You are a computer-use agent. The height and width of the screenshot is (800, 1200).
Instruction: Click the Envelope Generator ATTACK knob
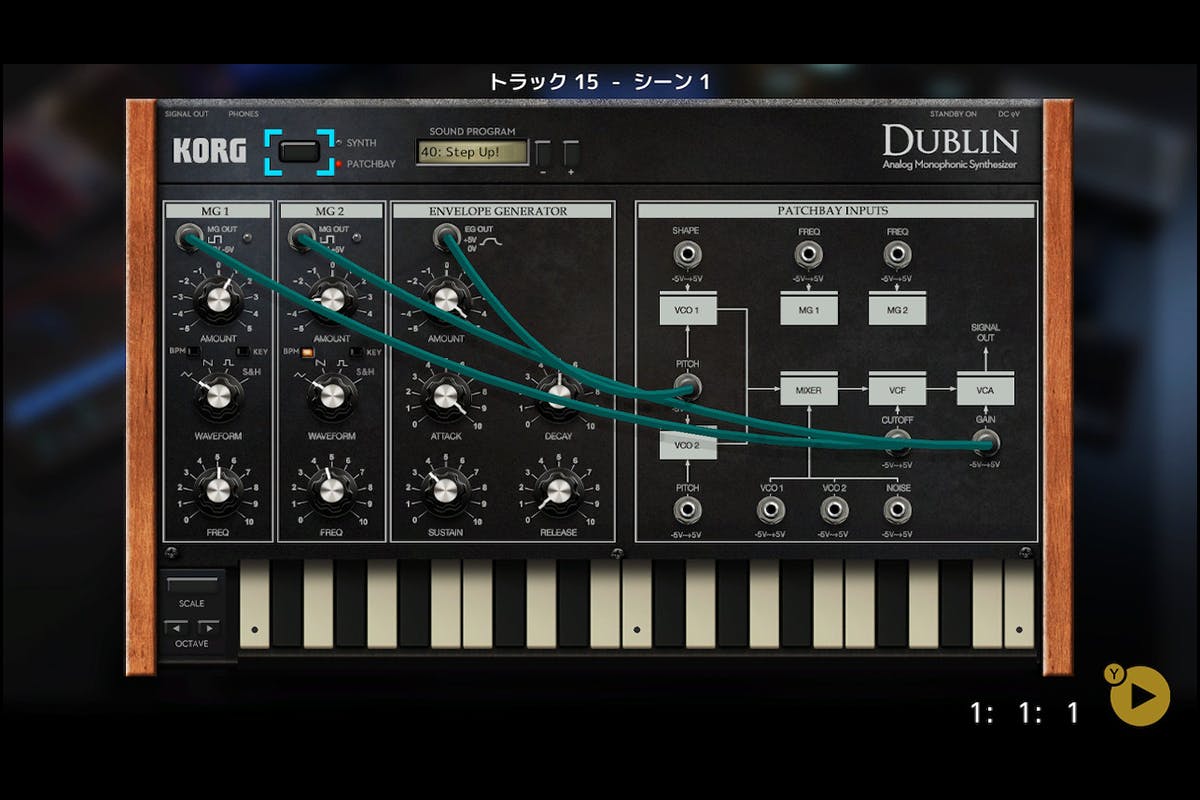click(445, 398)
